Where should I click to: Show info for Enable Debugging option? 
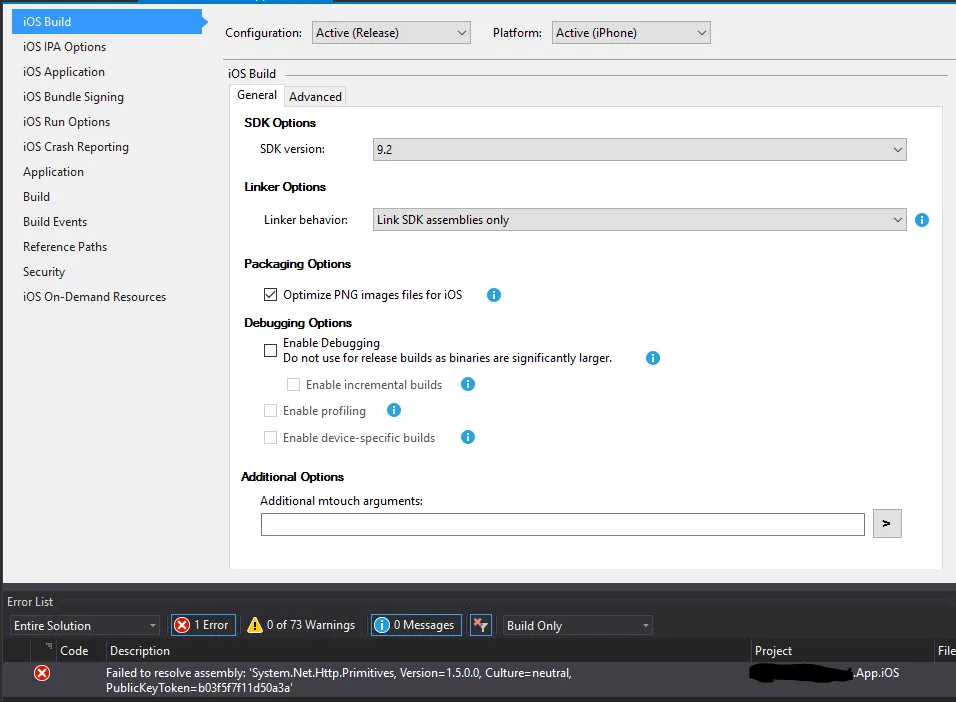coord(652,358)
